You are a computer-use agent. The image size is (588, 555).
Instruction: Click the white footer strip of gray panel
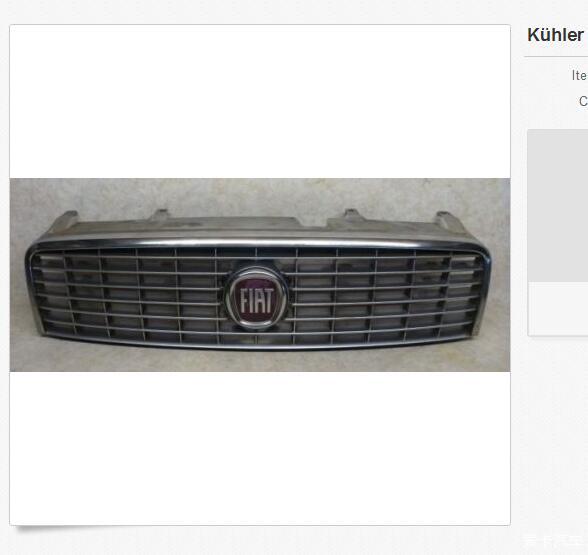[558, 309]
